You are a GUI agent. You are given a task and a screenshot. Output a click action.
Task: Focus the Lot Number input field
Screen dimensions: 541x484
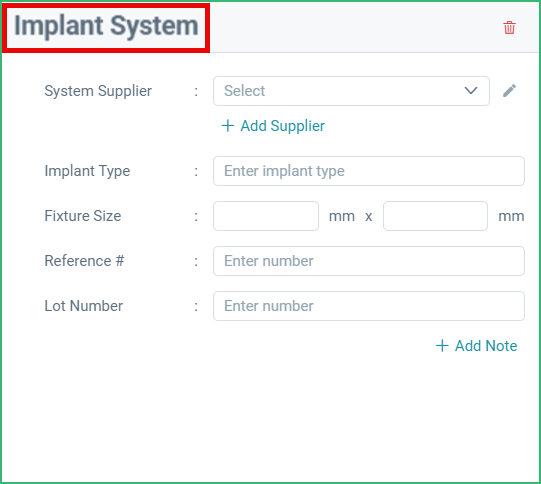click(369, 306)
